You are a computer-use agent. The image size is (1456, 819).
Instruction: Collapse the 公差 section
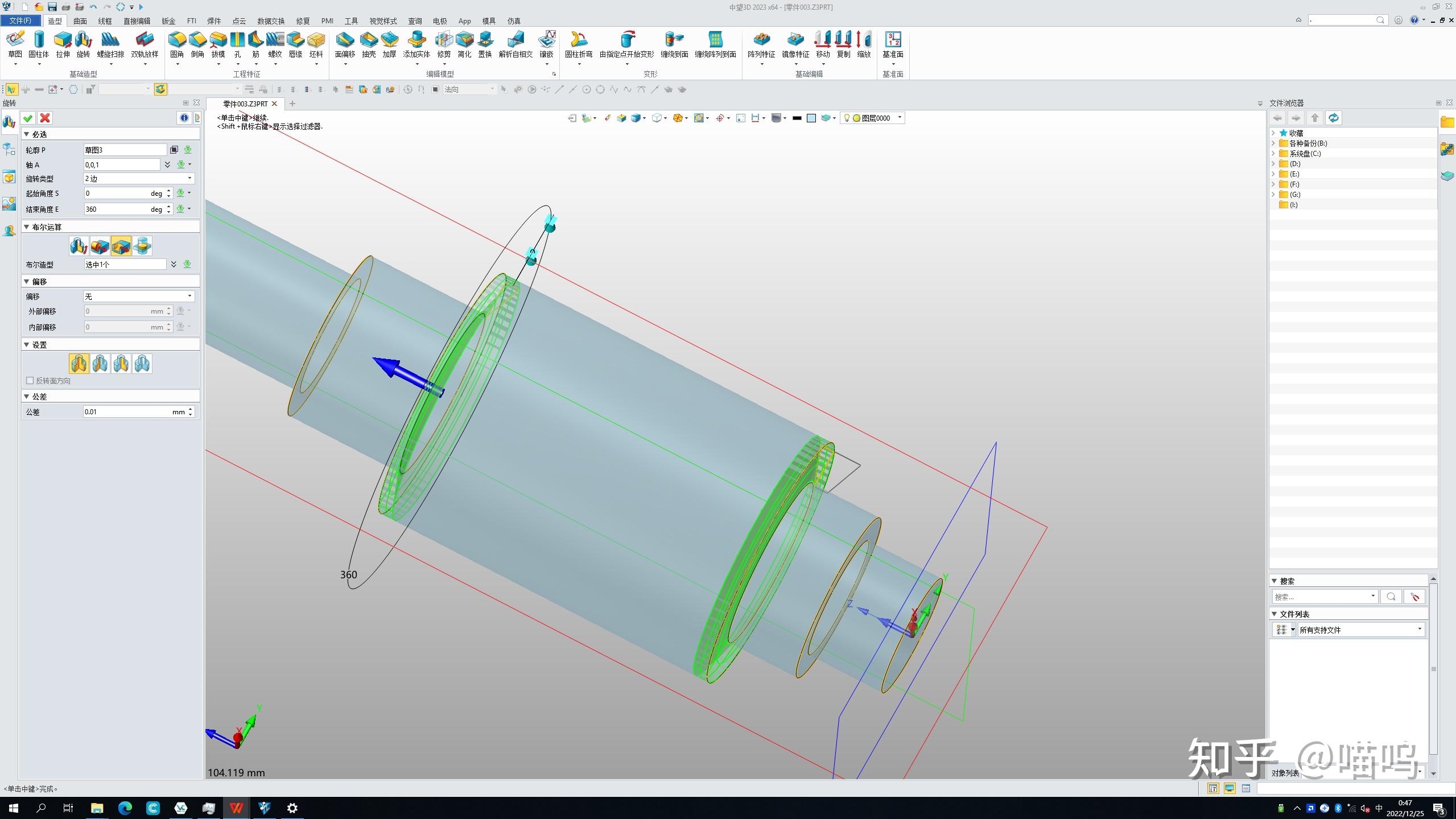coord(26,397)
